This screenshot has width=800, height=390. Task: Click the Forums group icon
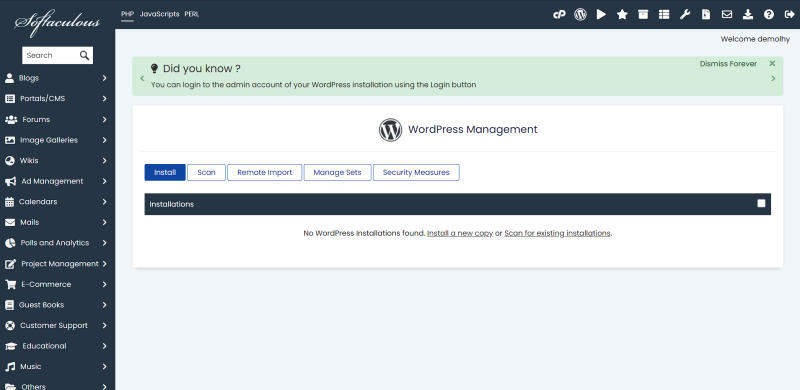pos(11,119)
